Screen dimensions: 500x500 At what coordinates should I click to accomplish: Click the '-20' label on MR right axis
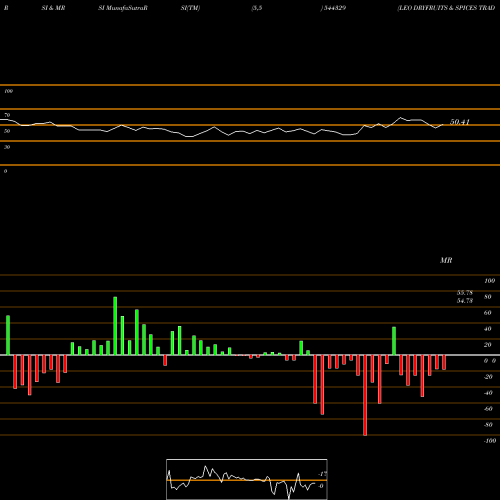[488, 377]
